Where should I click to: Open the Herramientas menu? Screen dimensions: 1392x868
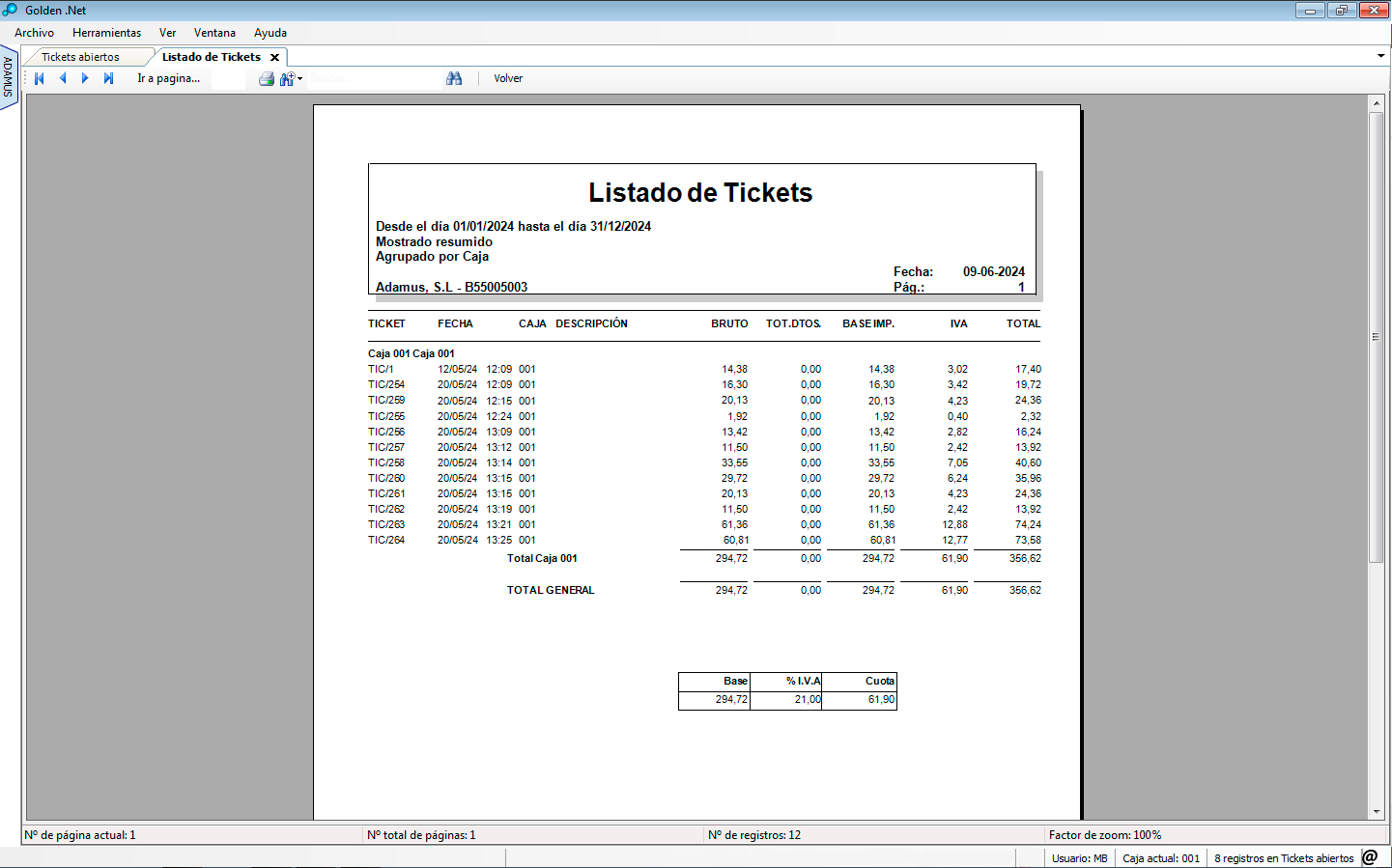tap(106, 33)
